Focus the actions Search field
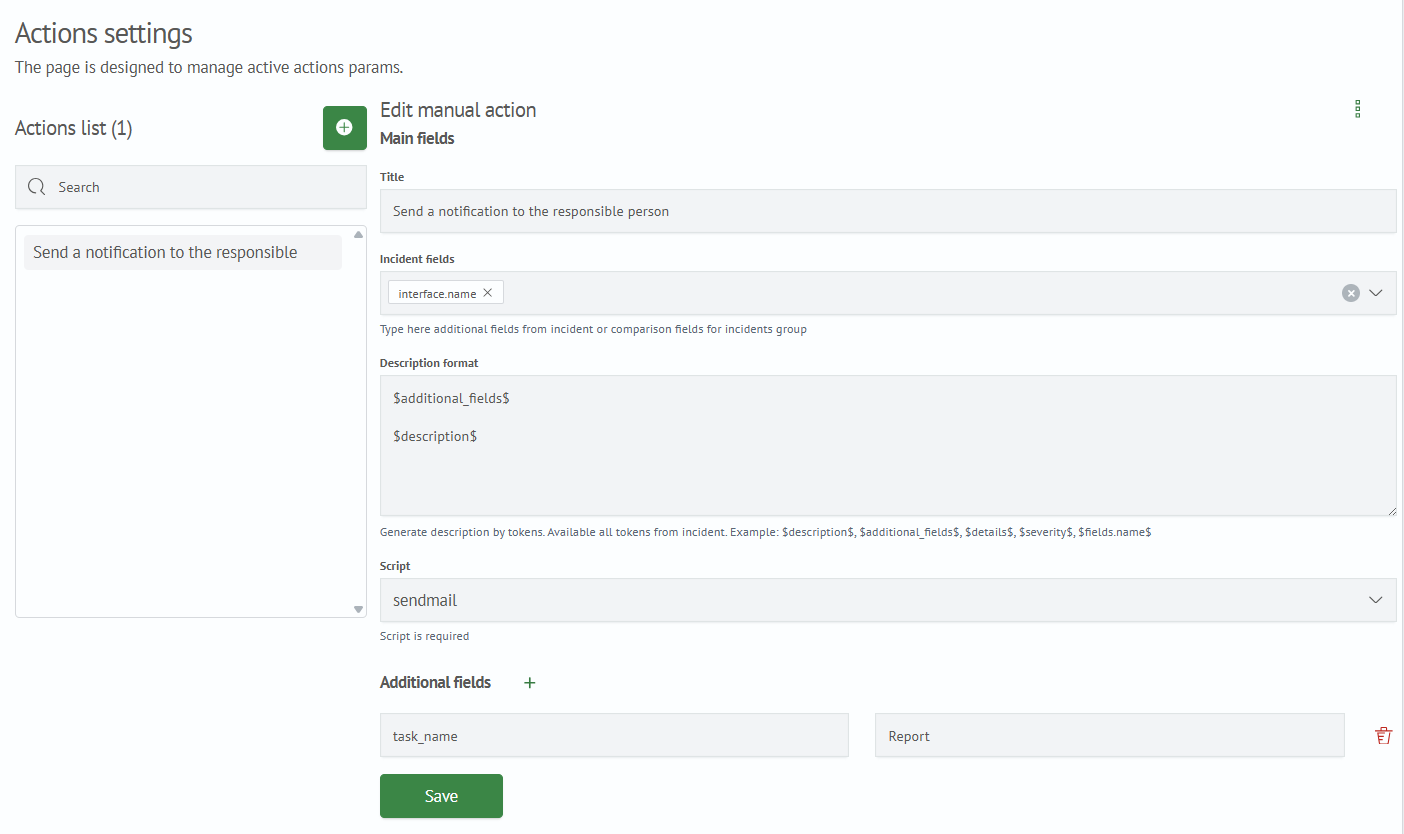The width and height of the screenshot is (1404, 834). pyautogui.click(x=191, y=187)
